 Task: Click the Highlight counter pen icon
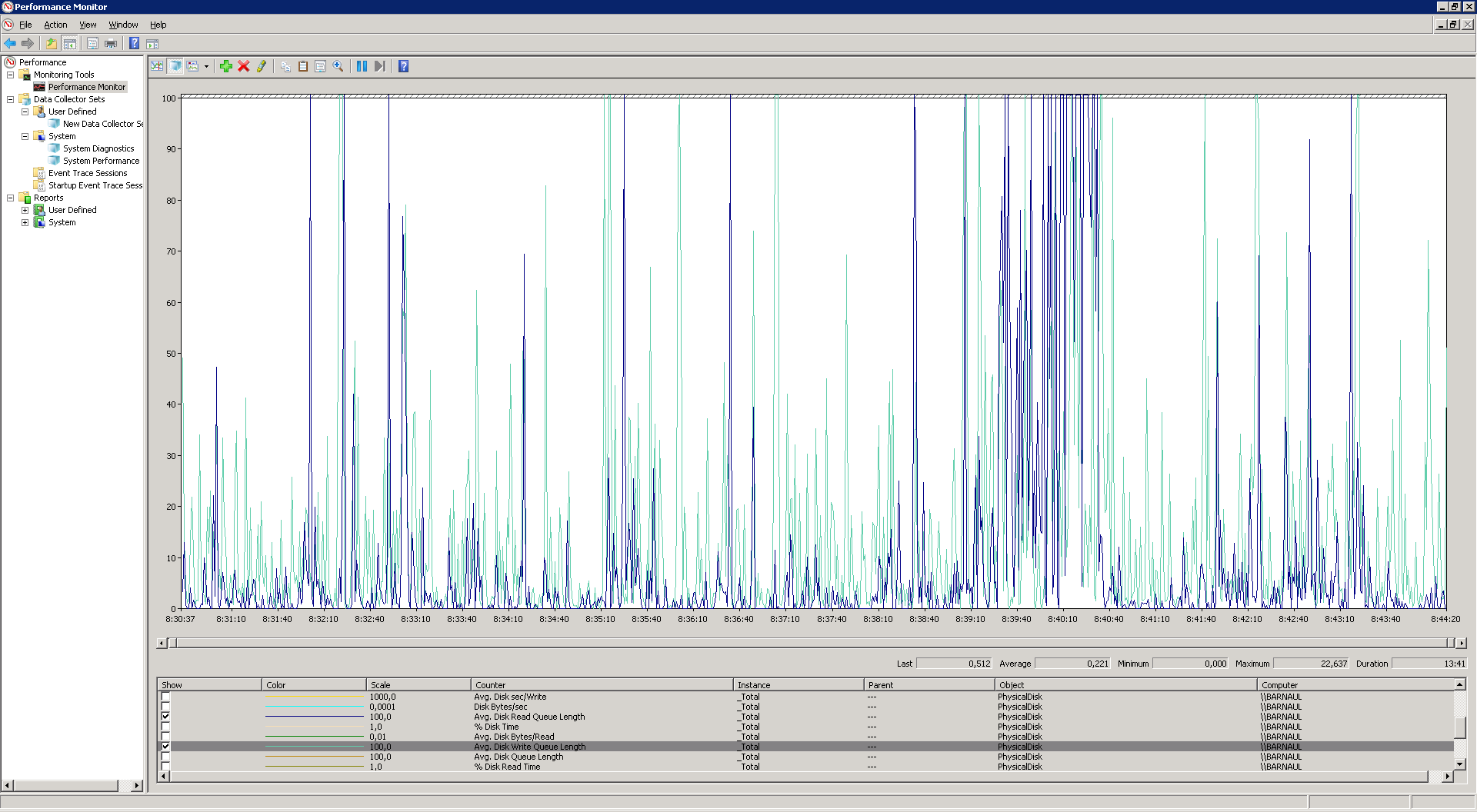tap(262, 66)
